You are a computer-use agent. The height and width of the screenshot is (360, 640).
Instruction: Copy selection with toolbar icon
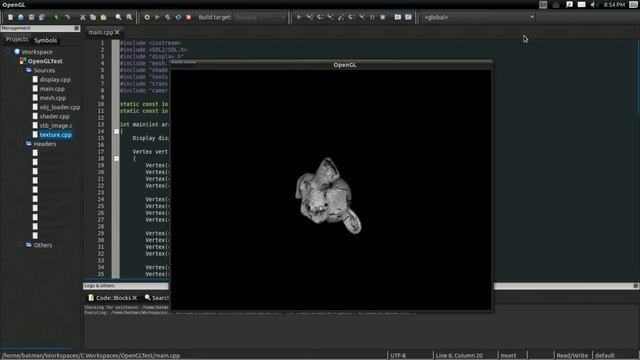[x=93, y=17]
